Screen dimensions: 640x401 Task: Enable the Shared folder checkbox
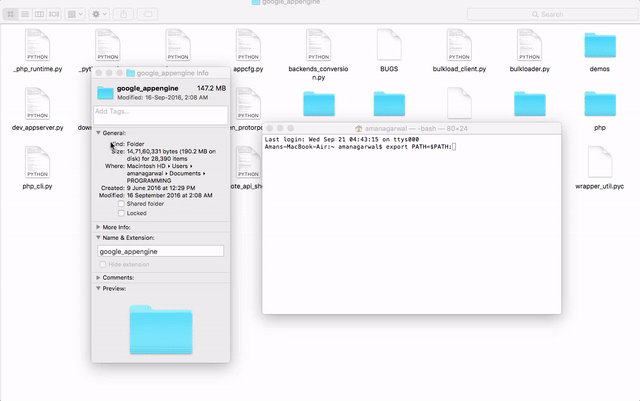[121, 203]
